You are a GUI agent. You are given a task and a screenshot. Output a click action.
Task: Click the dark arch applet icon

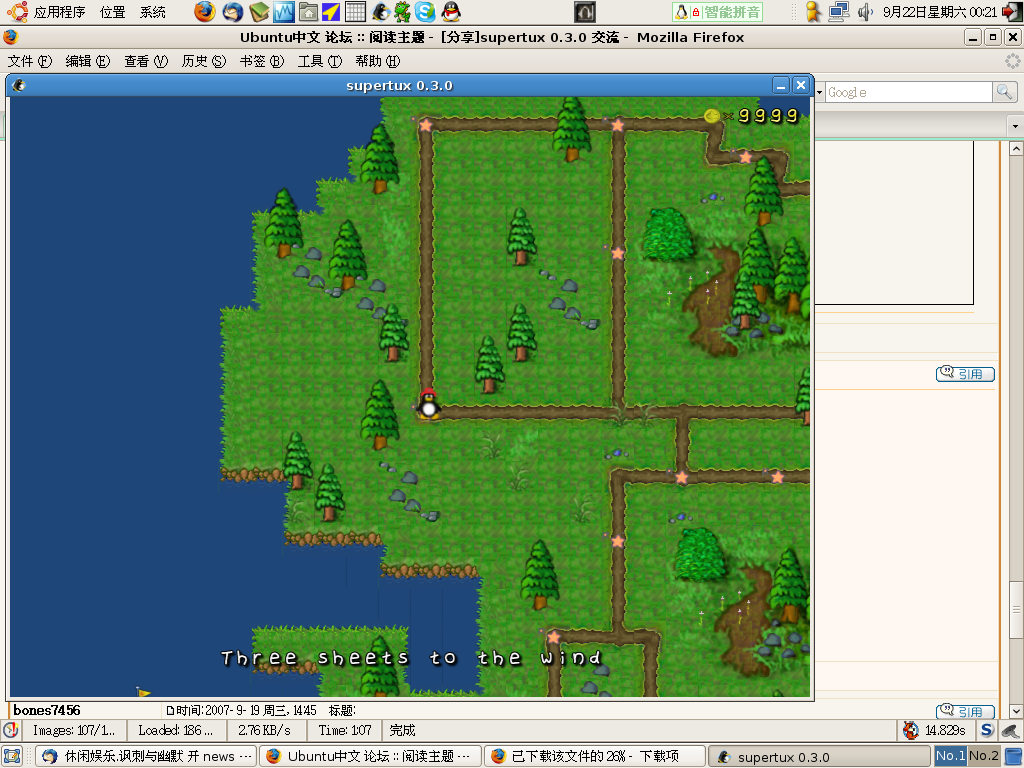click(585, 12)
